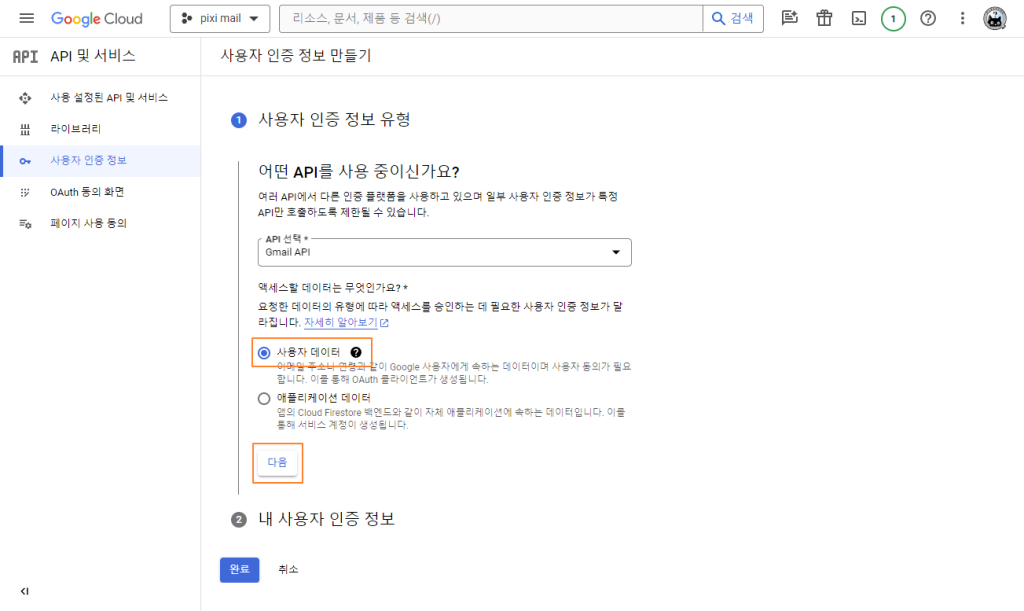Open the Cloud Shell terminal
This screenshot has height=611, width=1024.
tap(858, 18)
